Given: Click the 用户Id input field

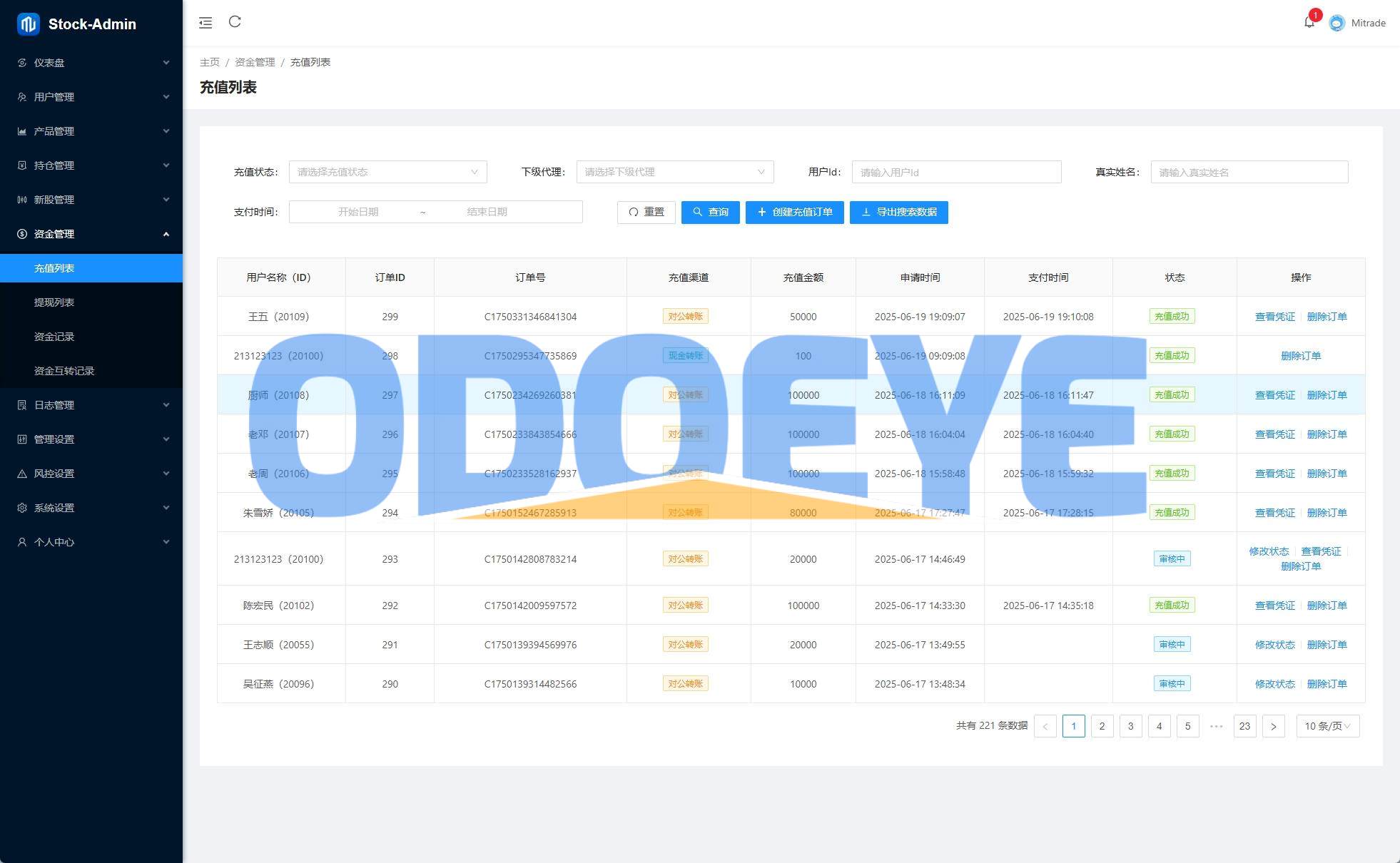Looking at the screenshot, I should click(956, 172).
